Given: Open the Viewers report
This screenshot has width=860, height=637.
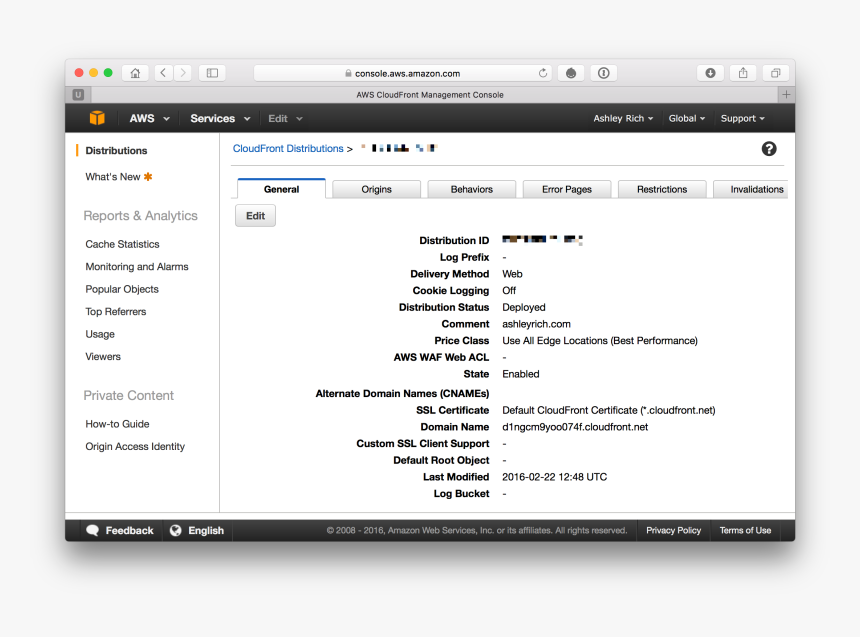Looking at the screenshot, I should click(103, 357).
